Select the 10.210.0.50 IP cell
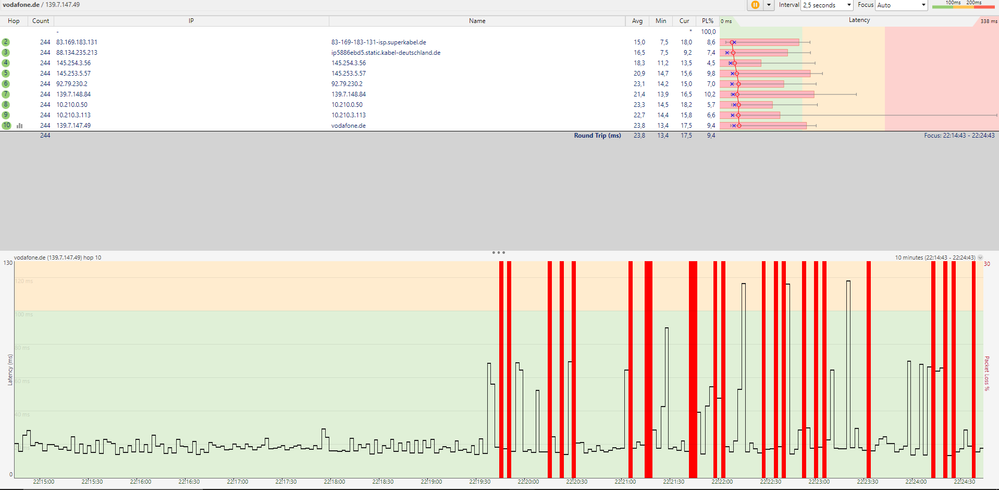This screenshot has width=999, height=490. [x=72, y=104]
